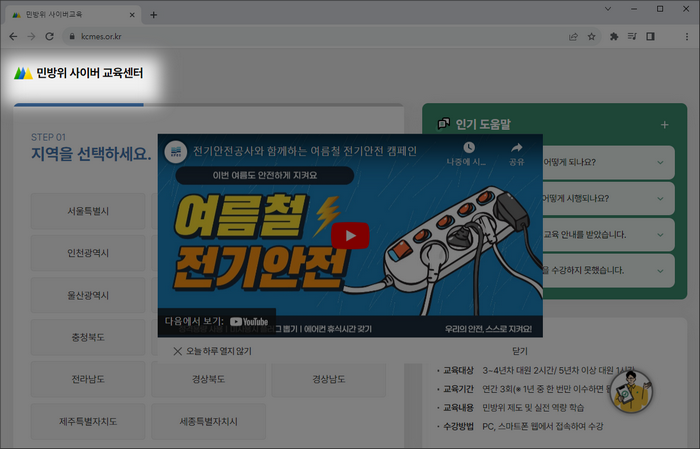
Task: Toggle the Chrome side panel button
Action: tap(652, 36)
